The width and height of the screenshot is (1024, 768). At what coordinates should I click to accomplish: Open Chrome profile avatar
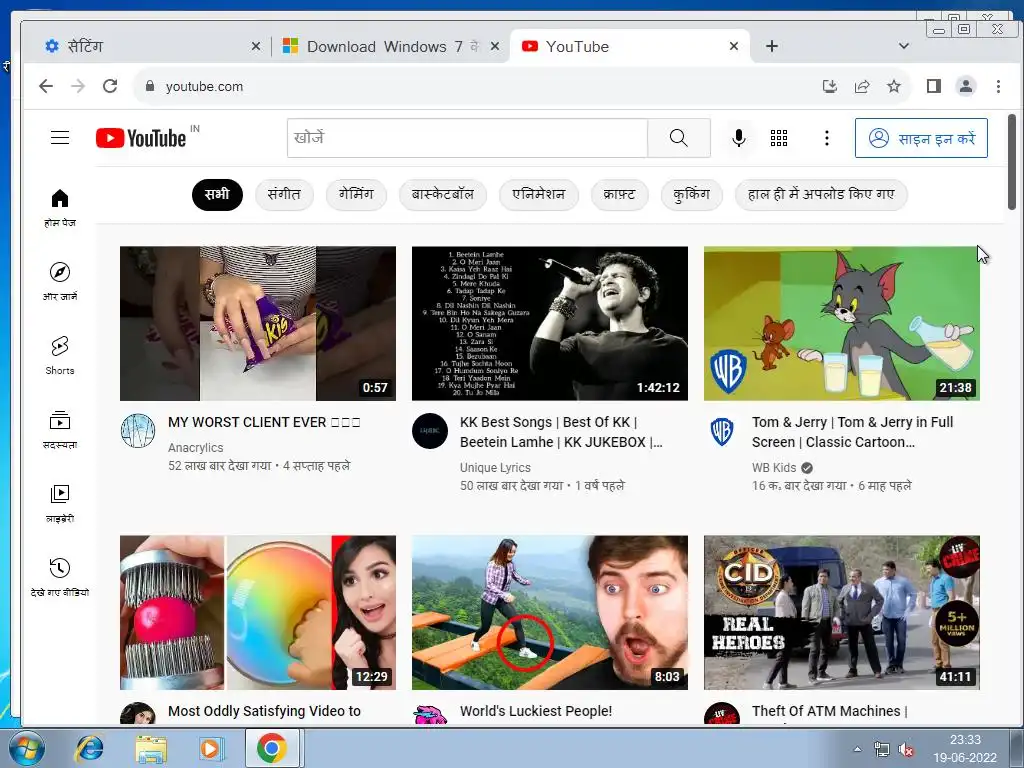pos(966,86)
